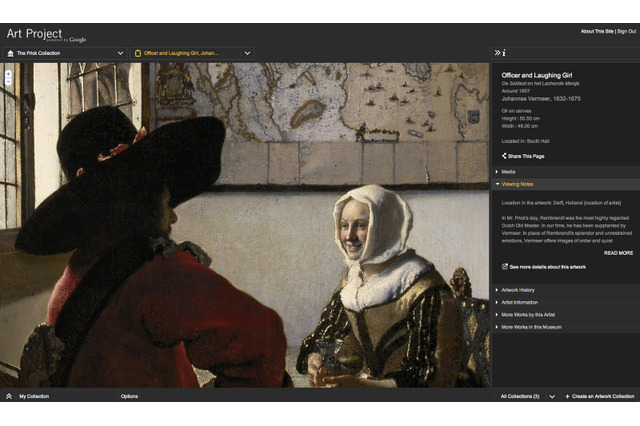Image resolution: width=640 pixels, height=426 pixels.
Task: Open the Officer and Laughing Girl artwork dropdown
Action: (247, 53)
